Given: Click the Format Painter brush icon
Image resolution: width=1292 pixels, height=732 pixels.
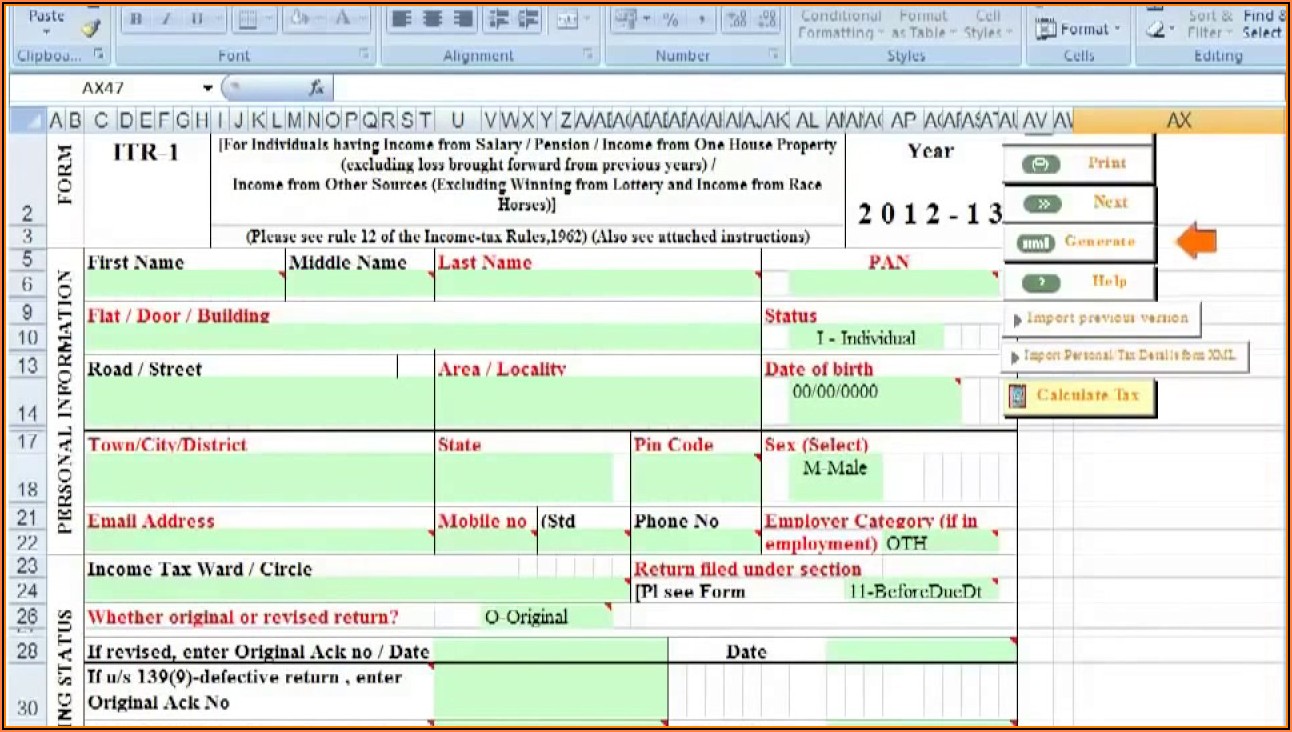Looking at the screenshot, I should [91, 29].
